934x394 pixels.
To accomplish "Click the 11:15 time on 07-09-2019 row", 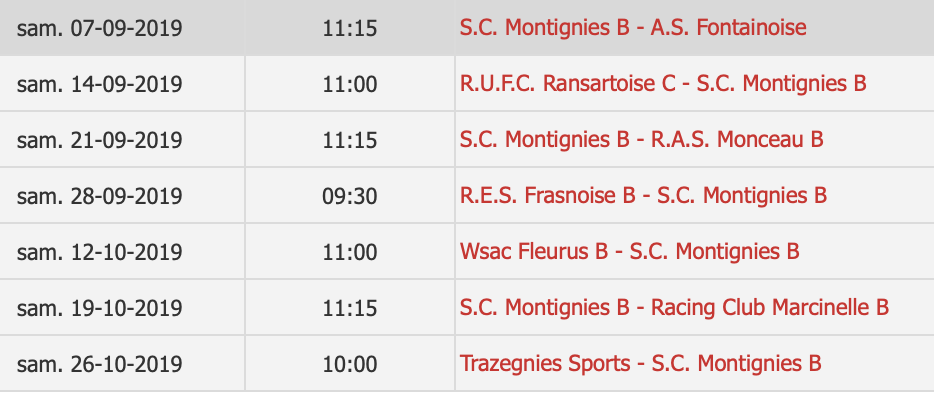I will point(350,28).
